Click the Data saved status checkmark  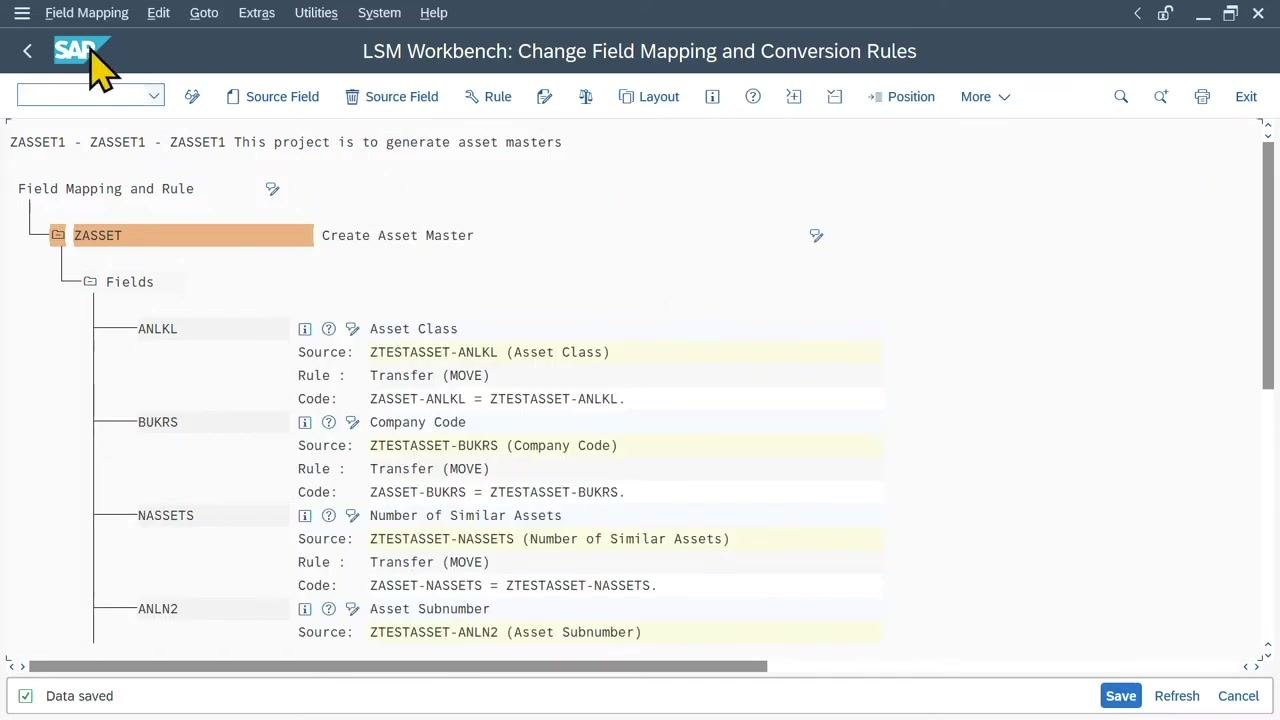[26, 696]
